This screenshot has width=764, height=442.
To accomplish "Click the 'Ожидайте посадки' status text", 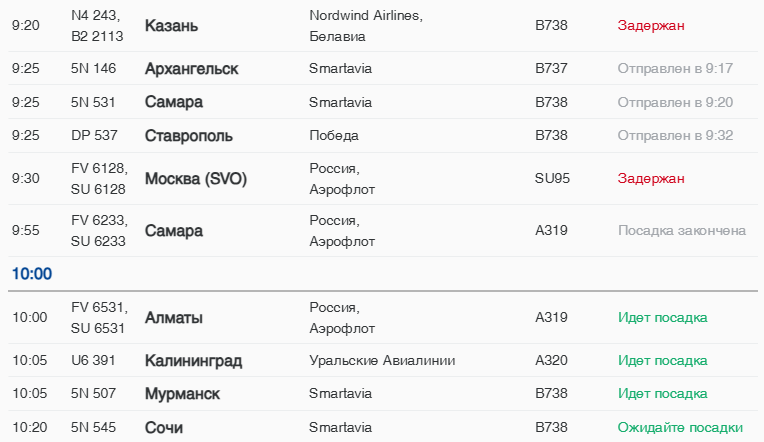I will (x=680, y=428).
